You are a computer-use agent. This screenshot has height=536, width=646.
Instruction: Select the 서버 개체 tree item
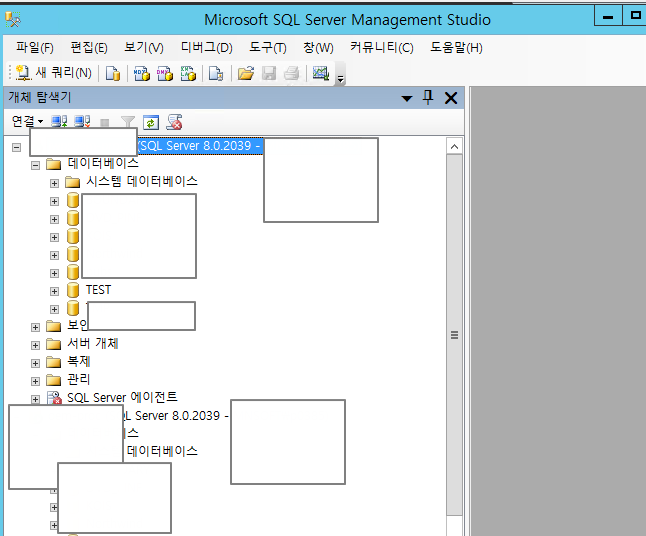tap(93, 344)
